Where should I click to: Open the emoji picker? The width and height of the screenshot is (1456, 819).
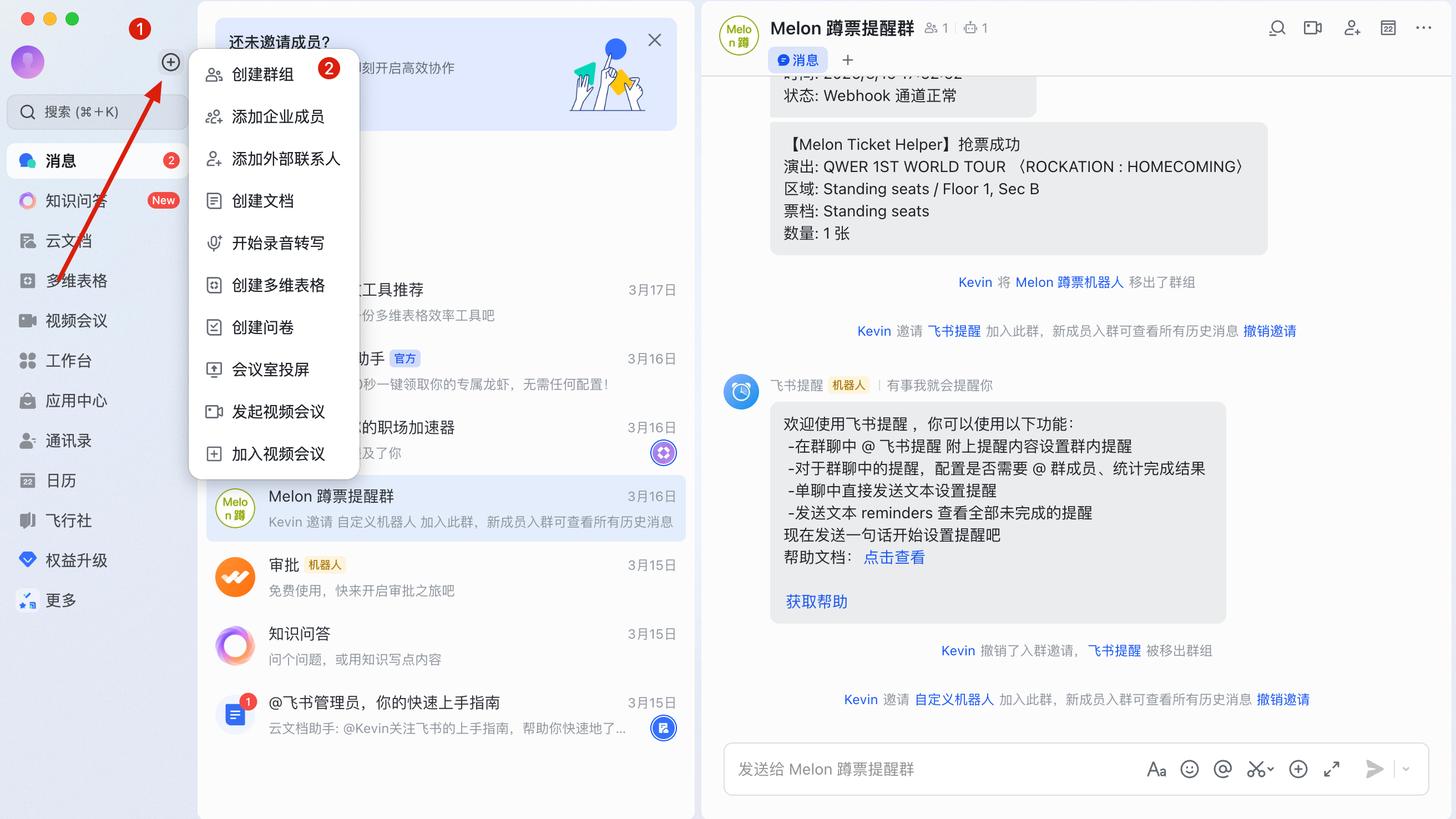click(x=1190, y=769)
